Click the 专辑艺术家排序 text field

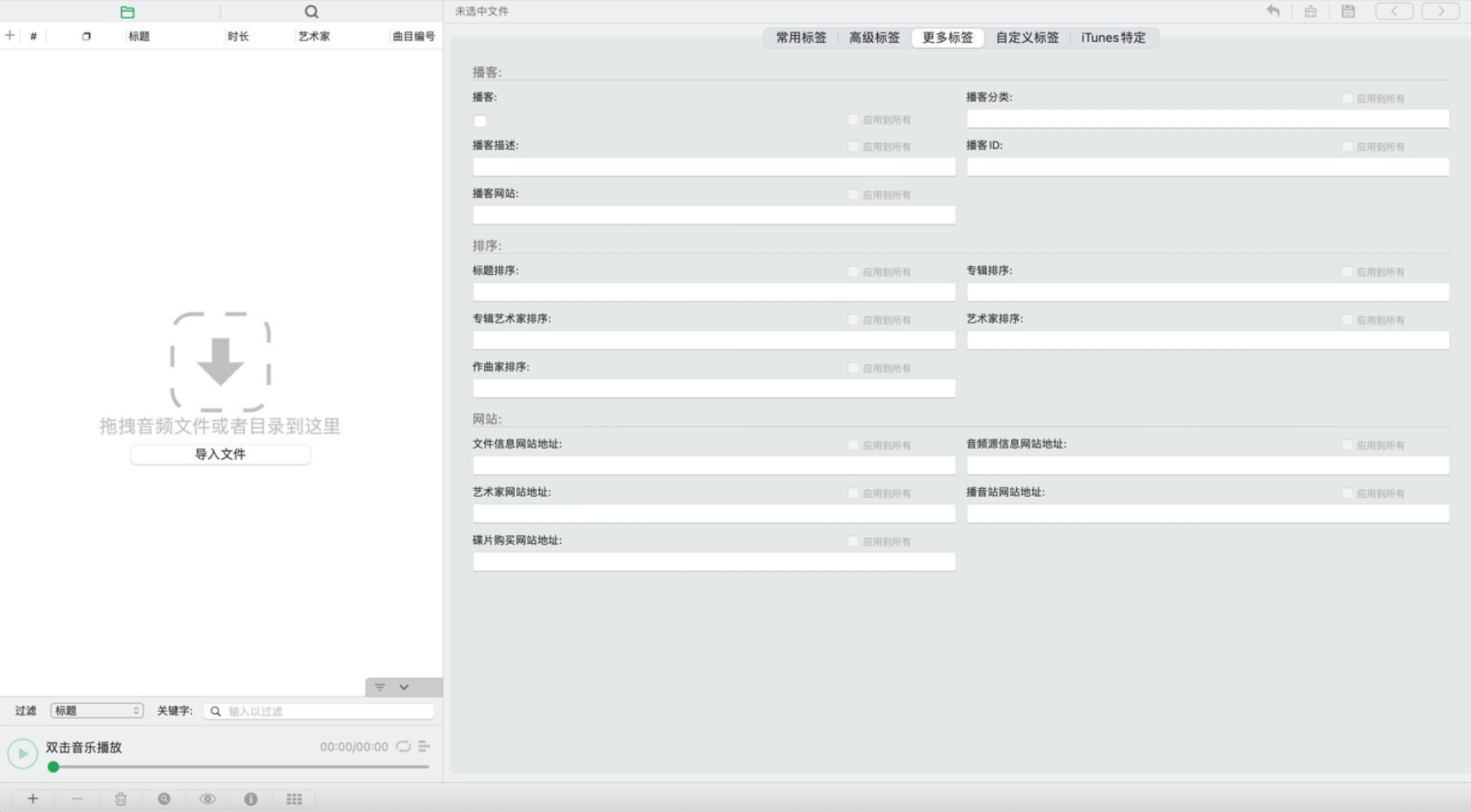[714, 339]
